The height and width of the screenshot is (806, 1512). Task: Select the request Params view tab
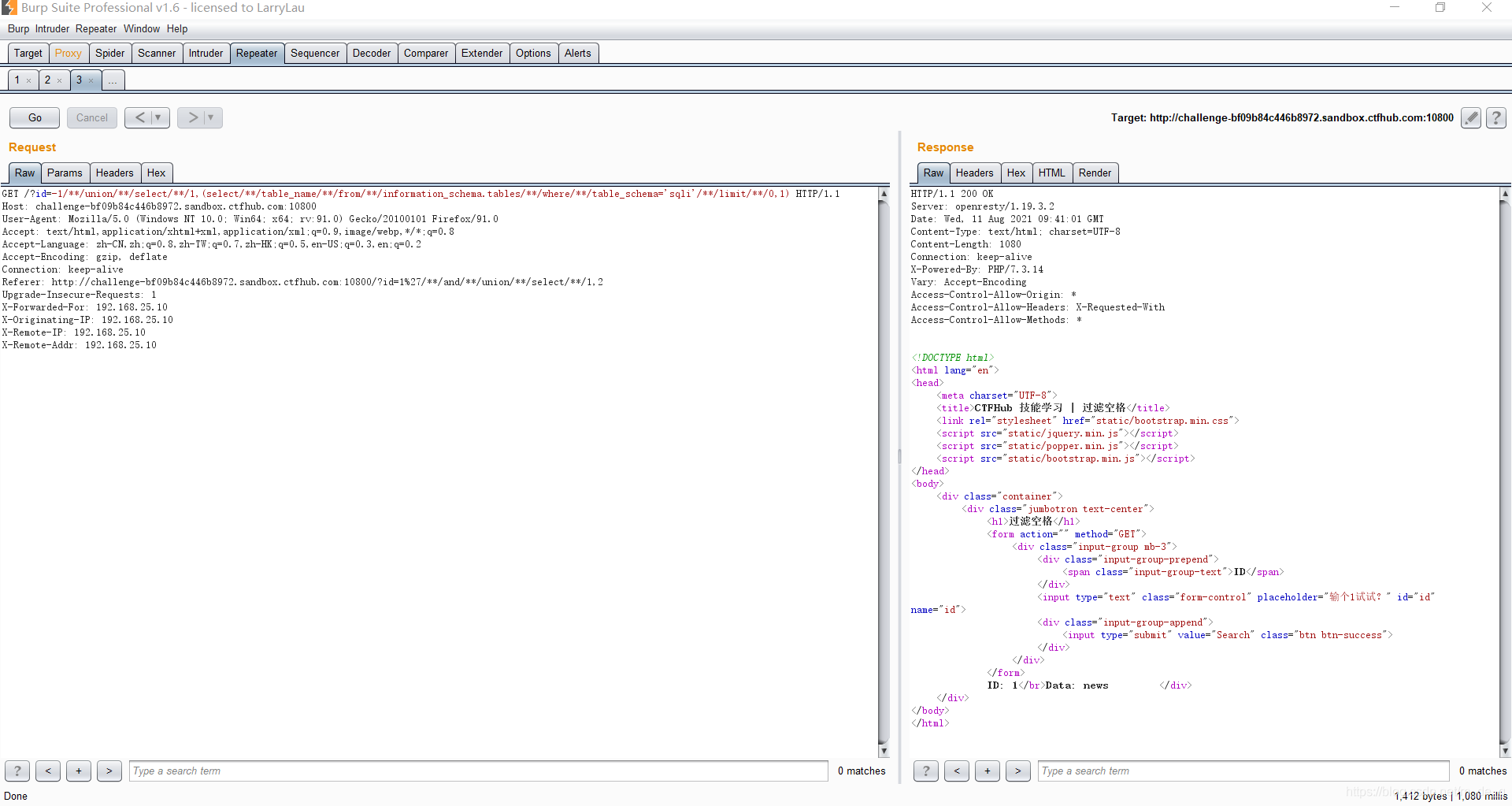[x=65, y=173]
